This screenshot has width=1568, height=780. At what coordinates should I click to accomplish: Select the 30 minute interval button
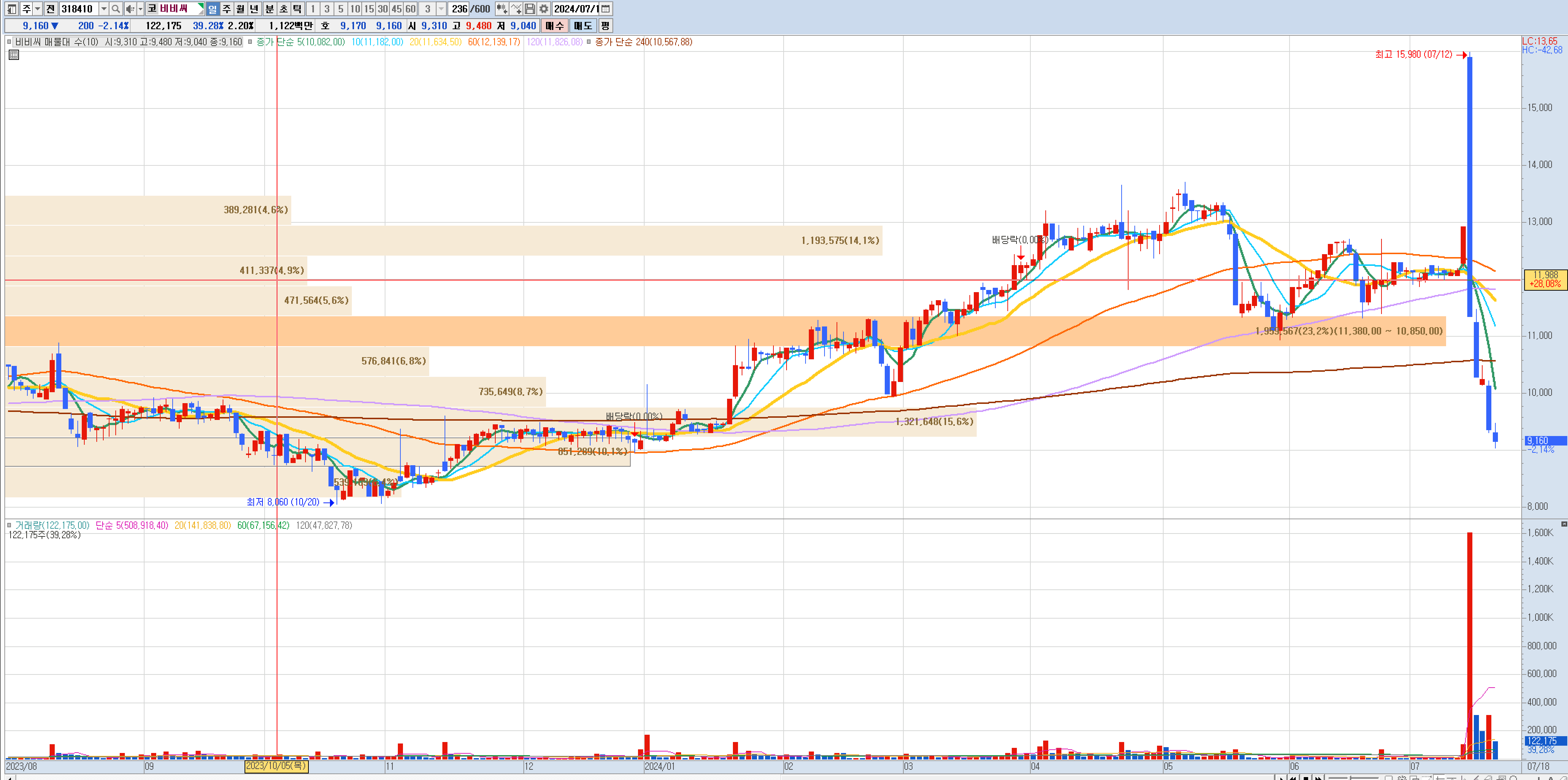[382, 9]
